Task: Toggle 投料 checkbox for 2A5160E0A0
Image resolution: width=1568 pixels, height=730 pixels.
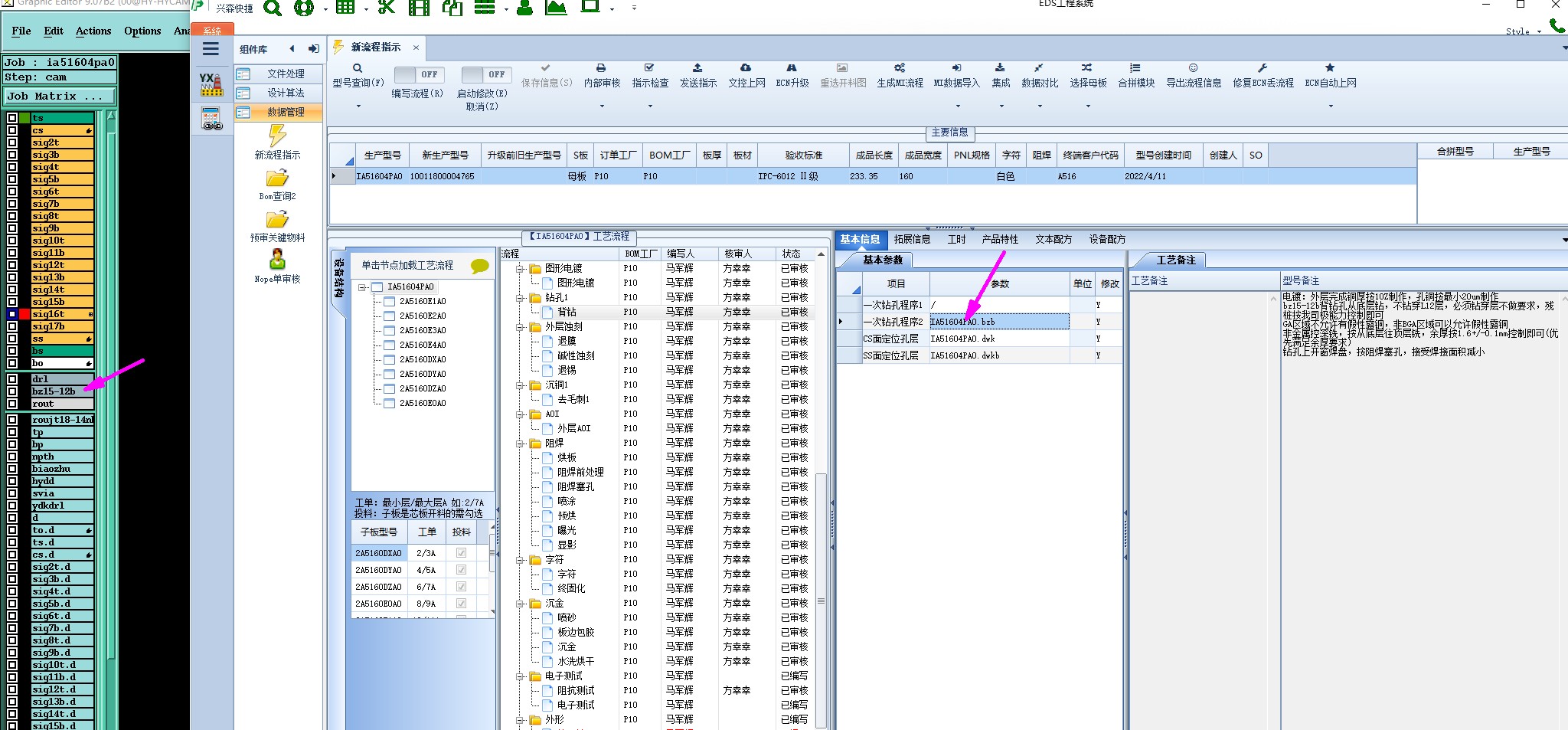Action: pos(461,604)
